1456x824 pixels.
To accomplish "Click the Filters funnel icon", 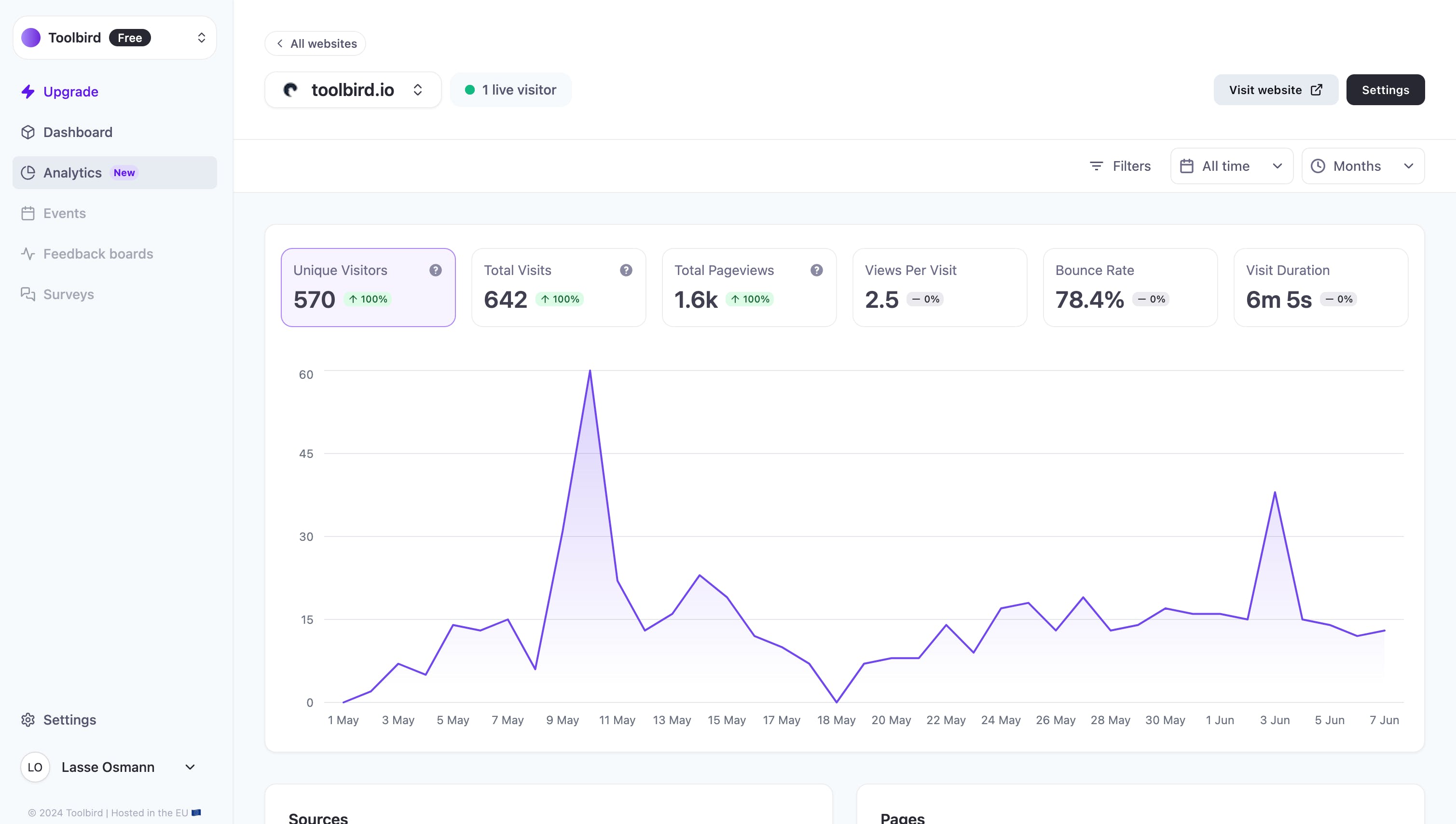I will 1097,166.
